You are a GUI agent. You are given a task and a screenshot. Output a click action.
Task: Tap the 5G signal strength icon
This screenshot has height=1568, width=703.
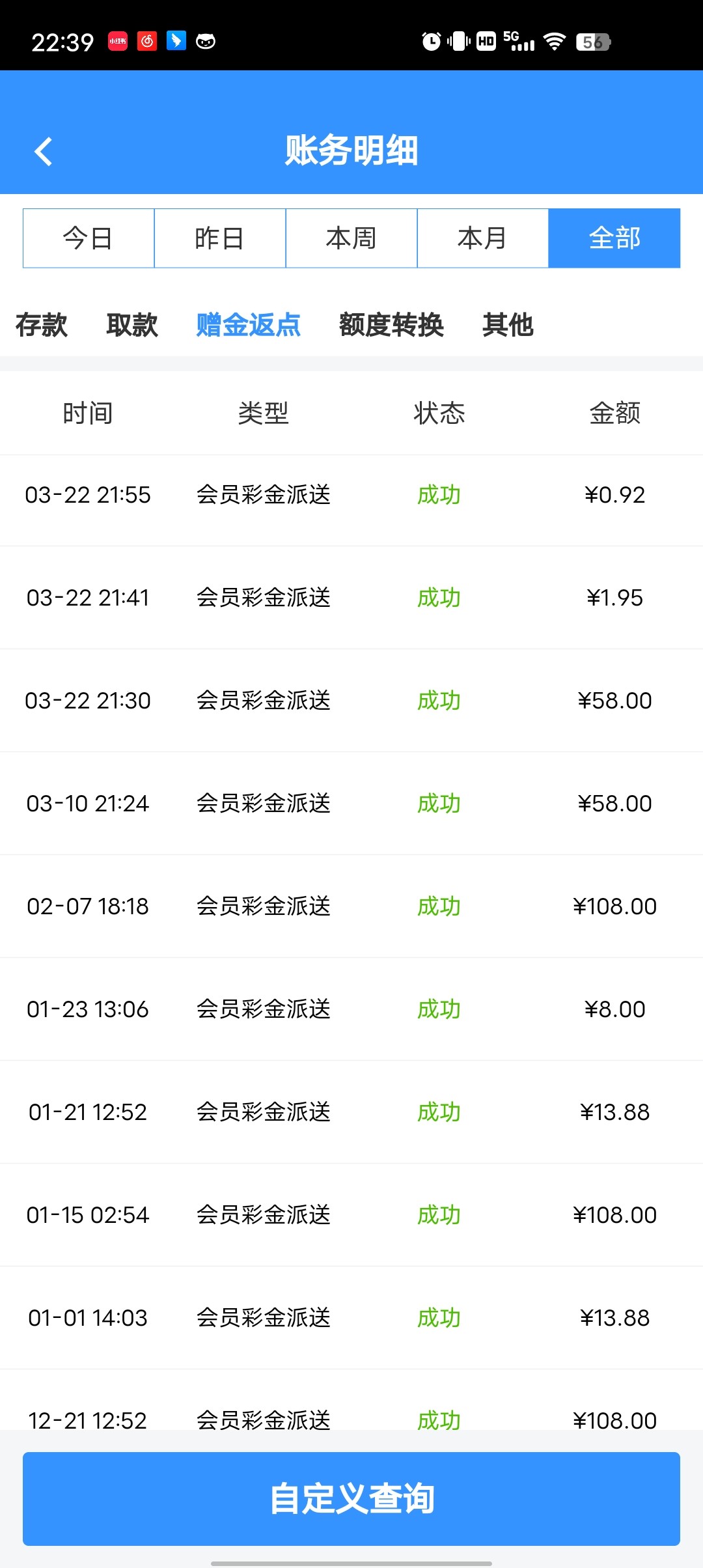pos(519,41)
